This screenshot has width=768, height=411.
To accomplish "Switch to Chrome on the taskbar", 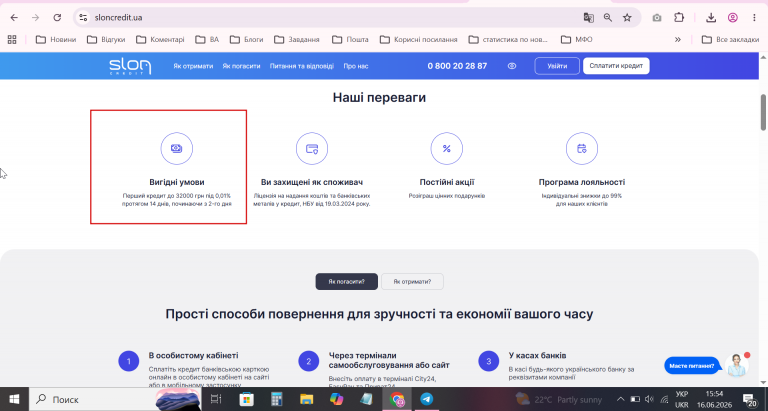I will click(397, 399).
